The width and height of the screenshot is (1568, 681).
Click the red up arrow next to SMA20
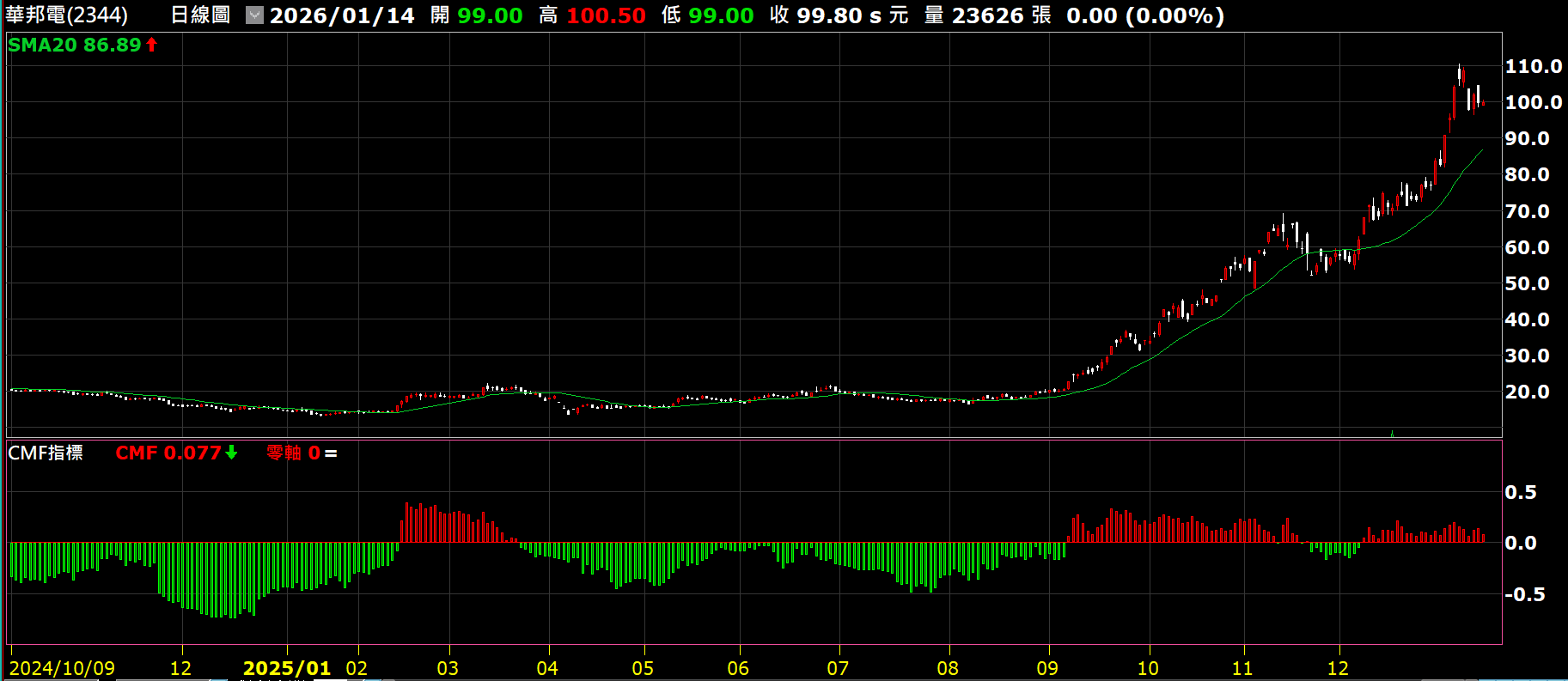click(152, 45)
